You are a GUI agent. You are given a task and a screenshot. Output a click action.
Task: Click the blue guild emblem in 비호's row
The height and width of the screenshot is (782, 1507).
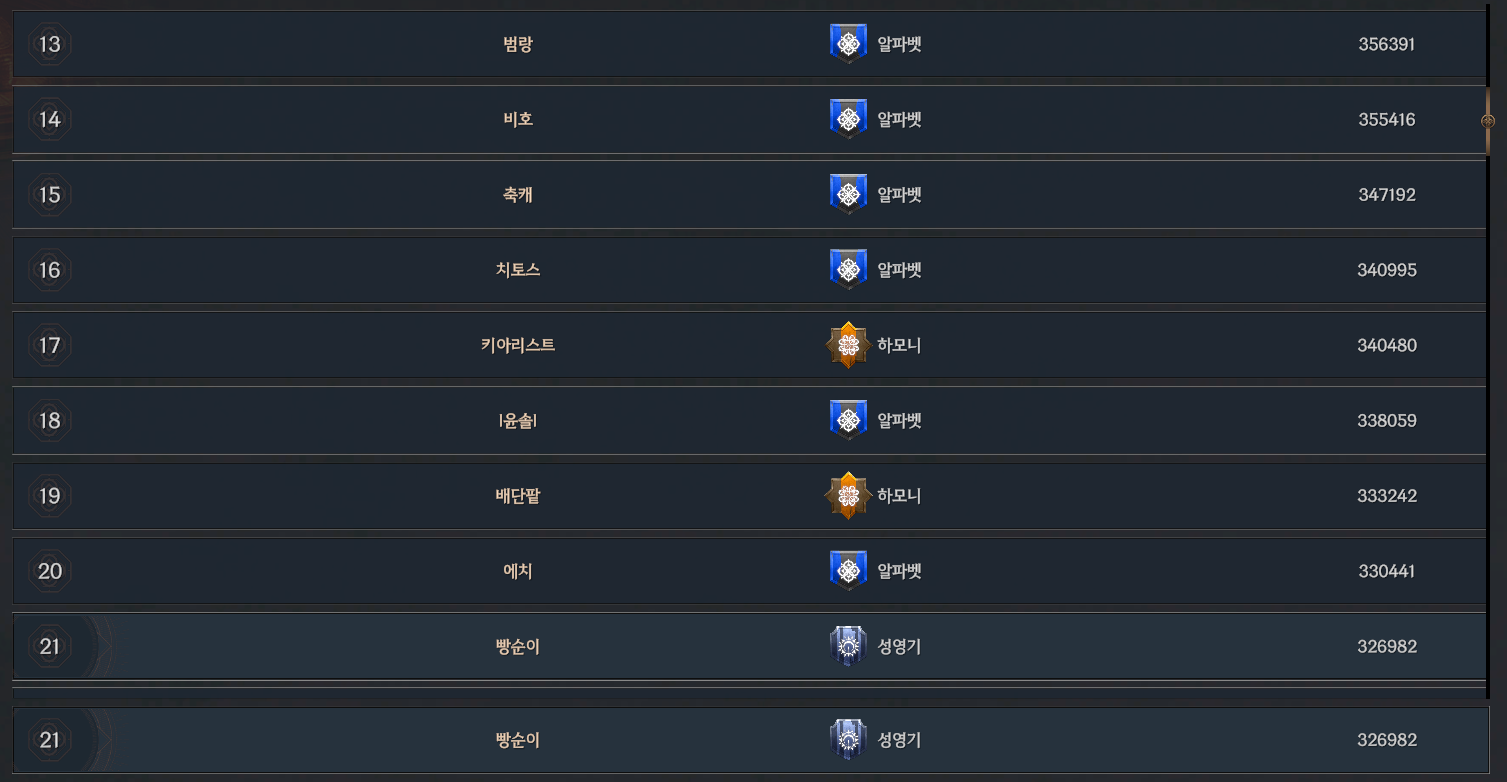point(848,119)
